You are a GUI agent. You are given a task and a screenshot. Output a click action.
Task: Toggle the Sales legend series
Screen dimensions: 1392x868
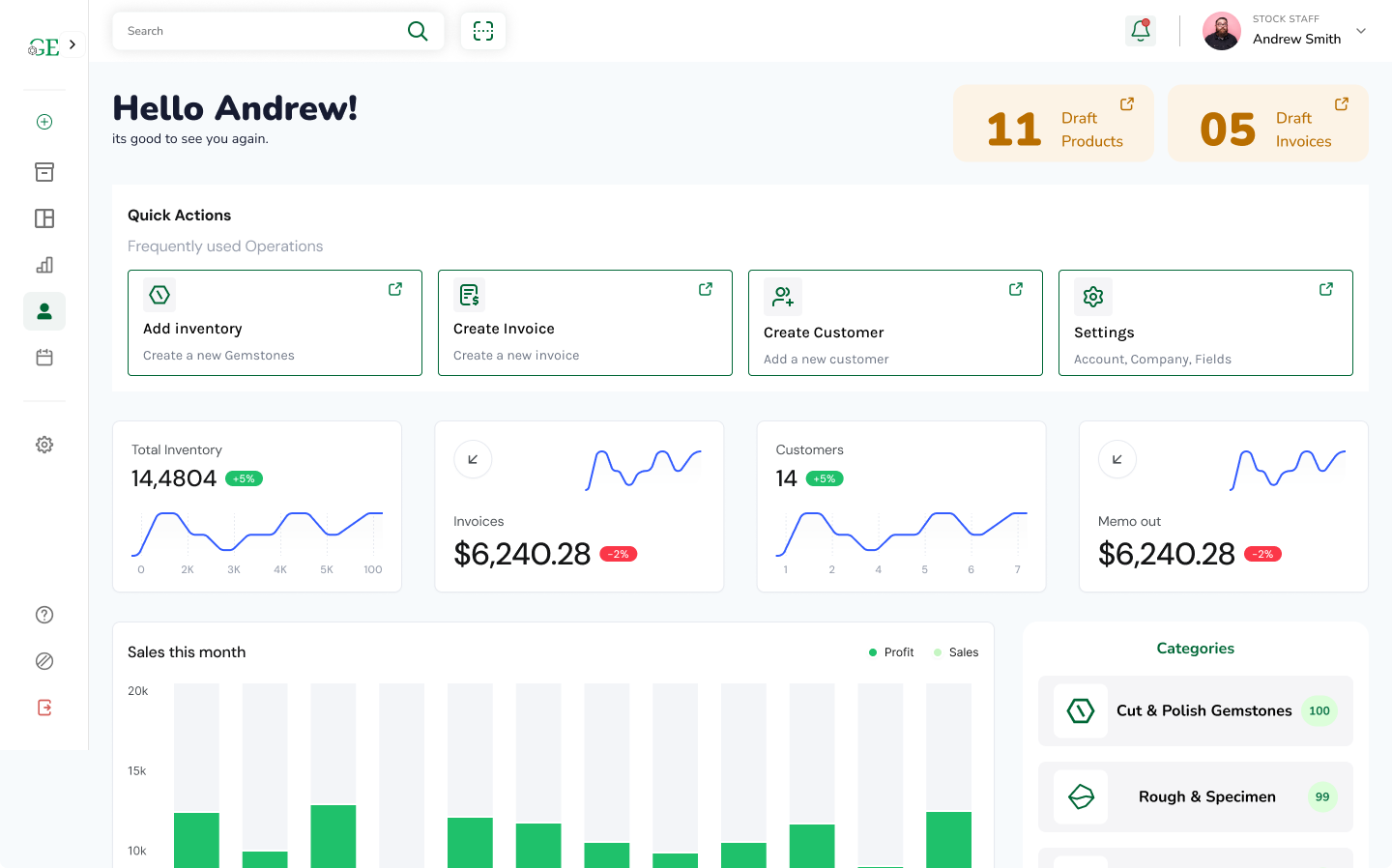pos(956,652)
